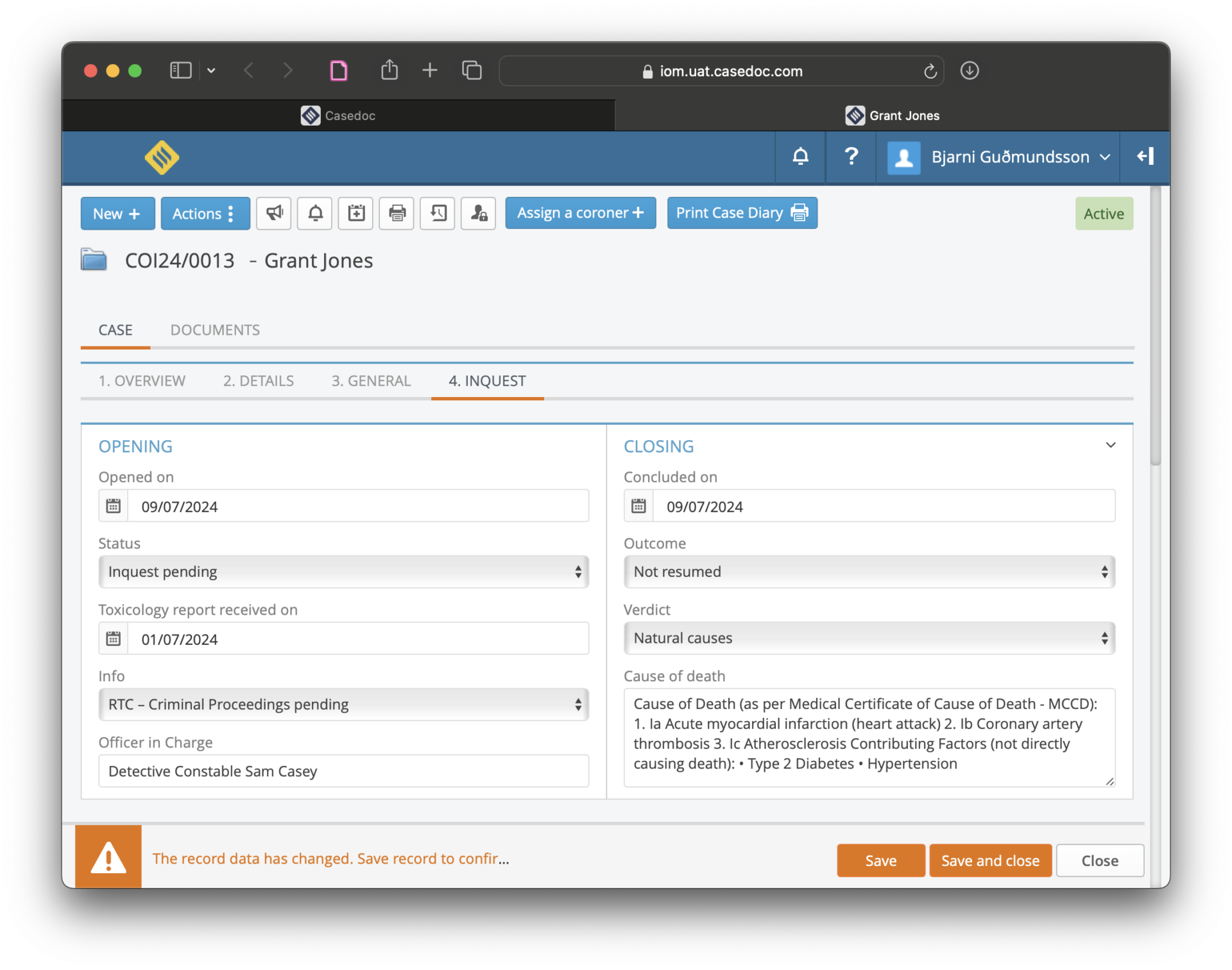The width and height of the screenshot is (1232, 970).
Task: Click the Officer in Charge input field
Action: (343, 770)
